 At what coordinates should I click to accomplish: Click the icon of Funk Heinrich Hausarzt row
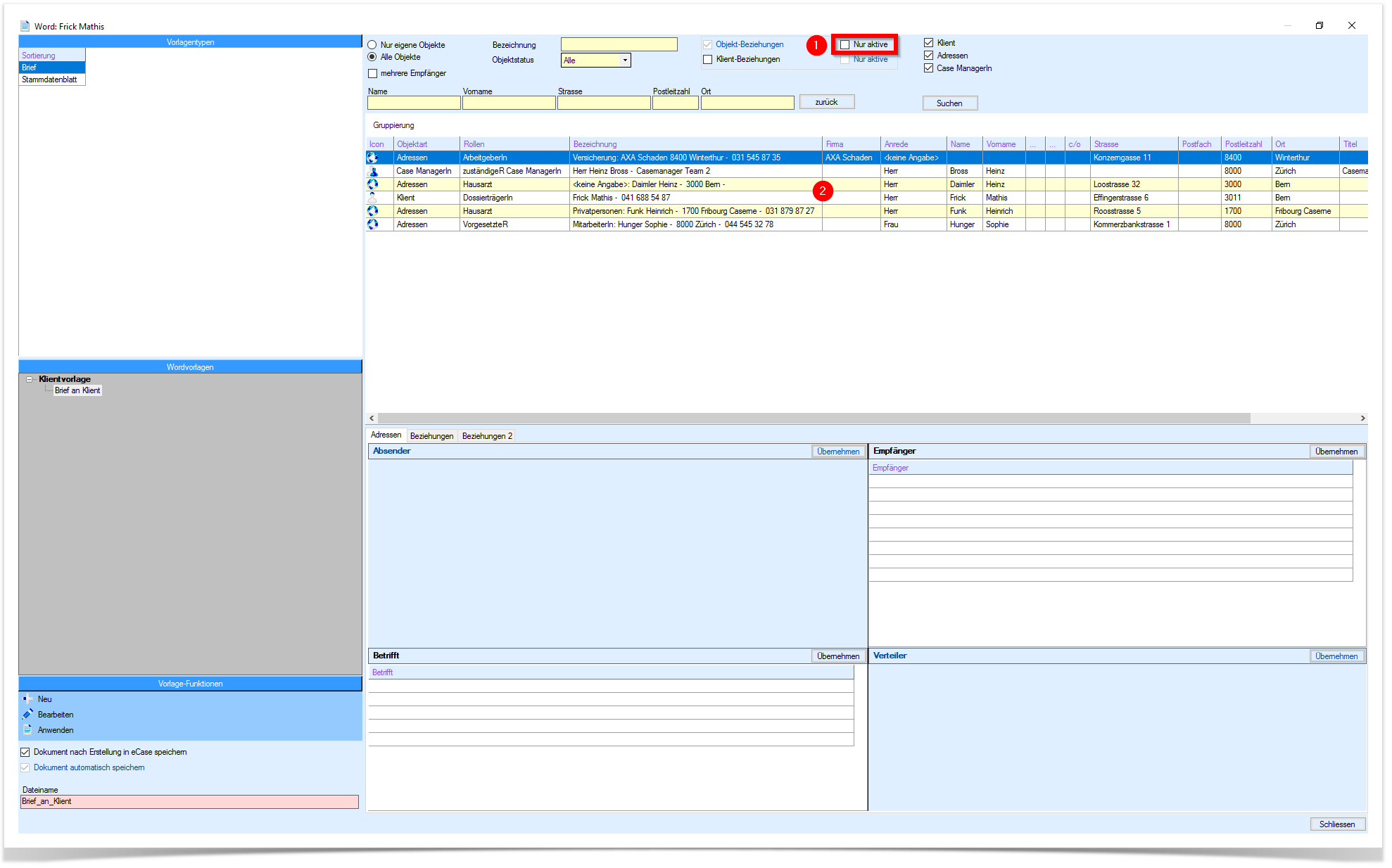pyautogui.click(x=372, y=211)
